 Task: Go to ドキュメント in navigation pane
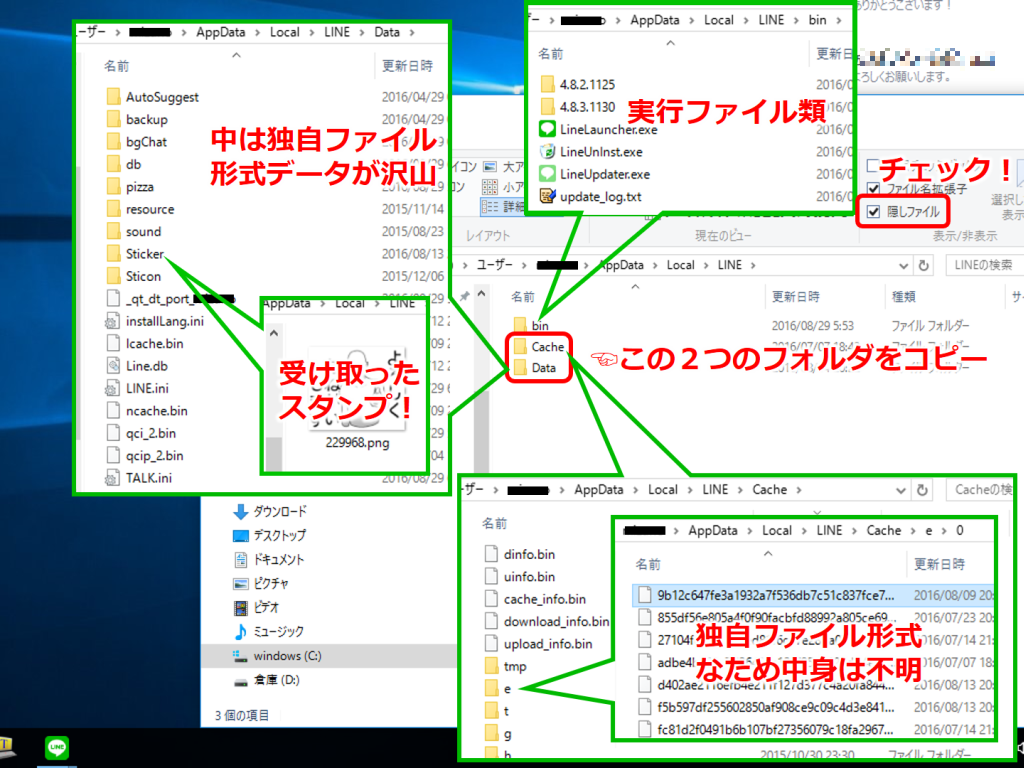tap(269, 560)
